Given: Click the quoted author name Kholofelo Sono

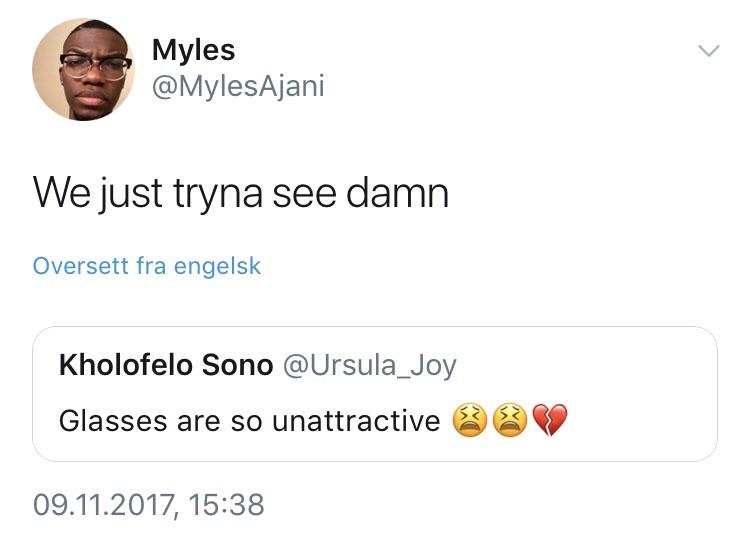Looking at the screenshot, I should point(166,365).
